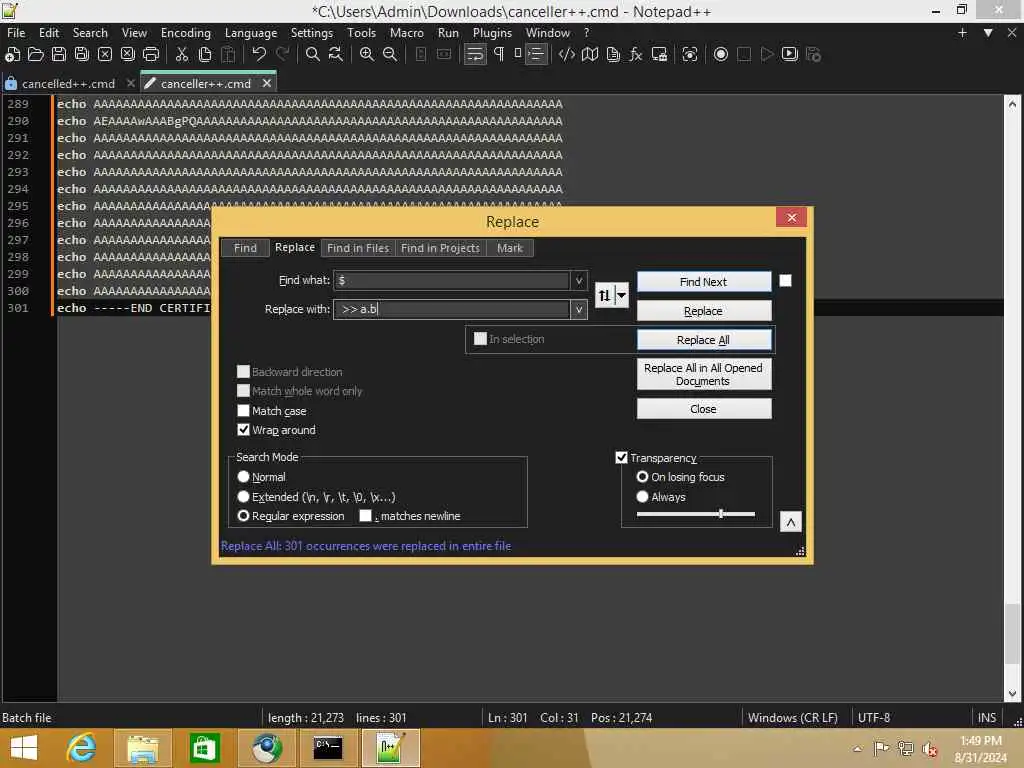Click the Save All toolbar icon
The height and width of the screenshot is (768, 1024).
[x=82, y=54]
